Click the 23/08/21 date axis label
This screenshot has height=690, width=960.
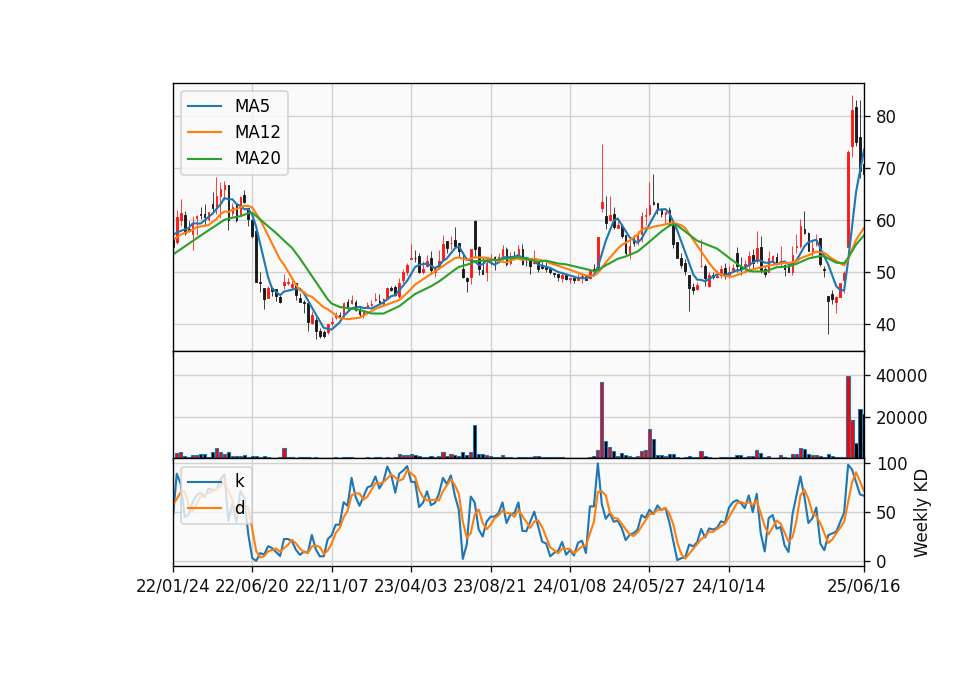(x=490, y=586)
